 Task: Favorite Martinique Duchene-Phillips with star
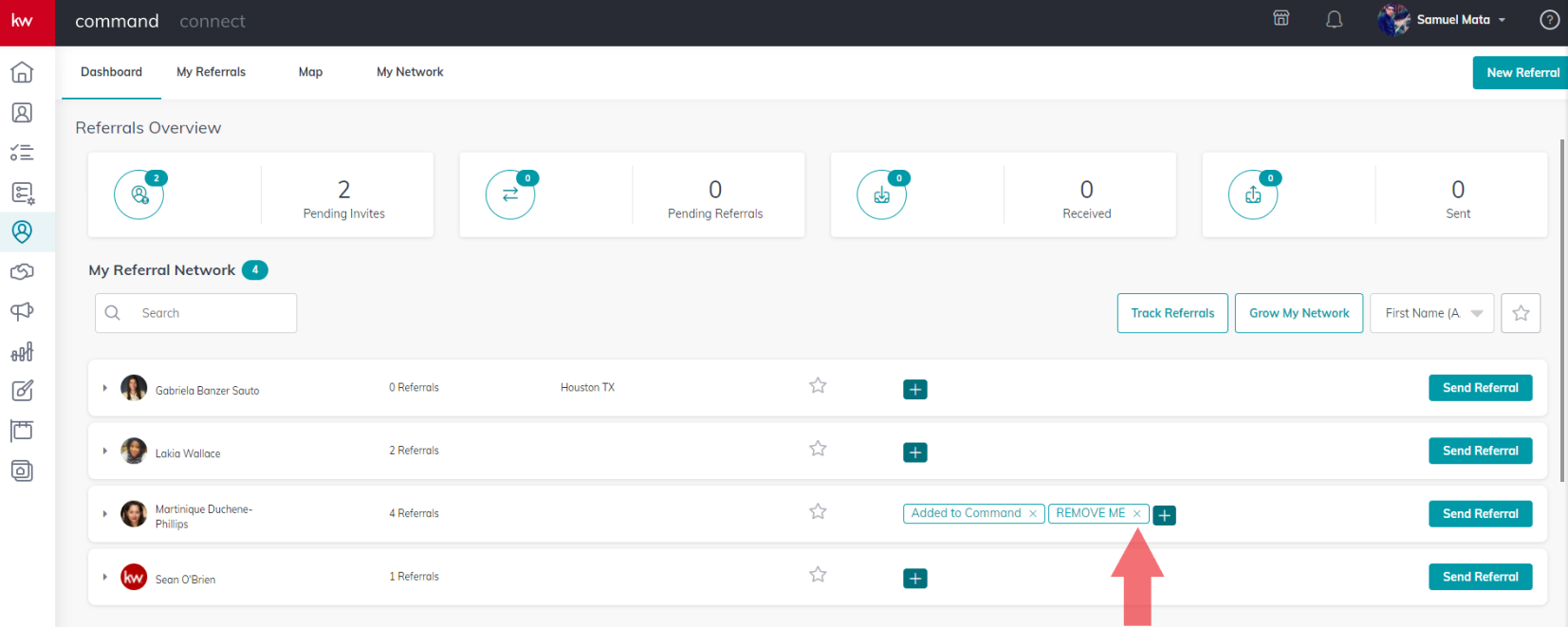818,511
